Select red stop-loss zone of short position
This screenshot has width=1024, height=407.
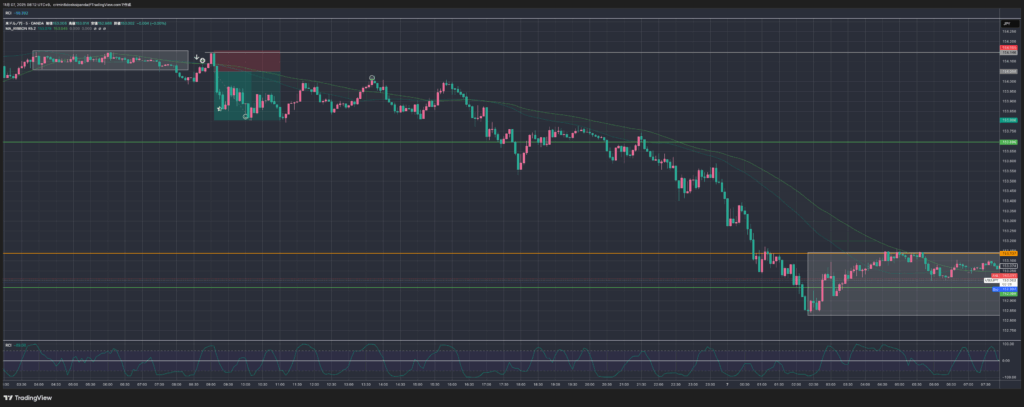(246, 59)
